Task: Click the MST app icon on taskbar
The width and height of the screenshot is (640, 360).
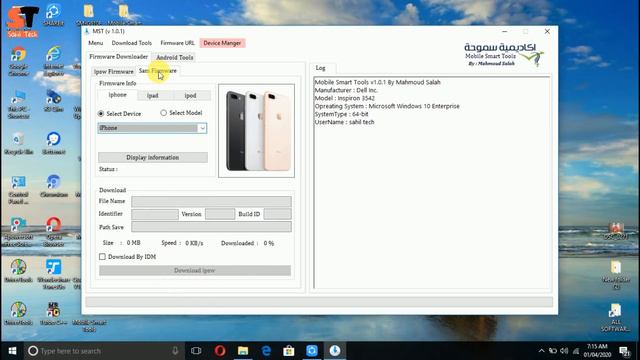Action: click(x=335, y=351)
